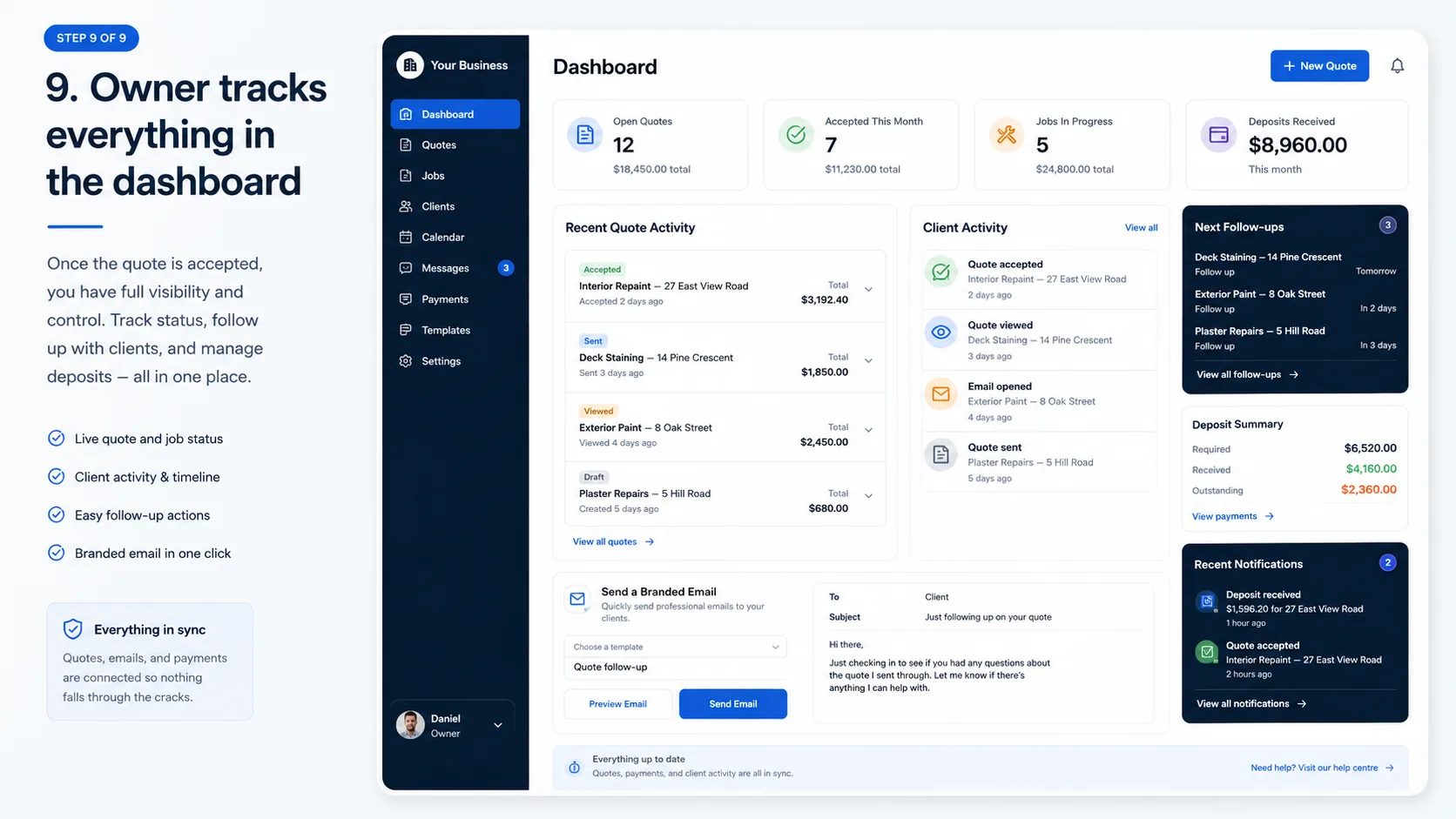1456x819 pixels.
Task: Click the Messages unread count badge
Action: [x=506, y=268]
